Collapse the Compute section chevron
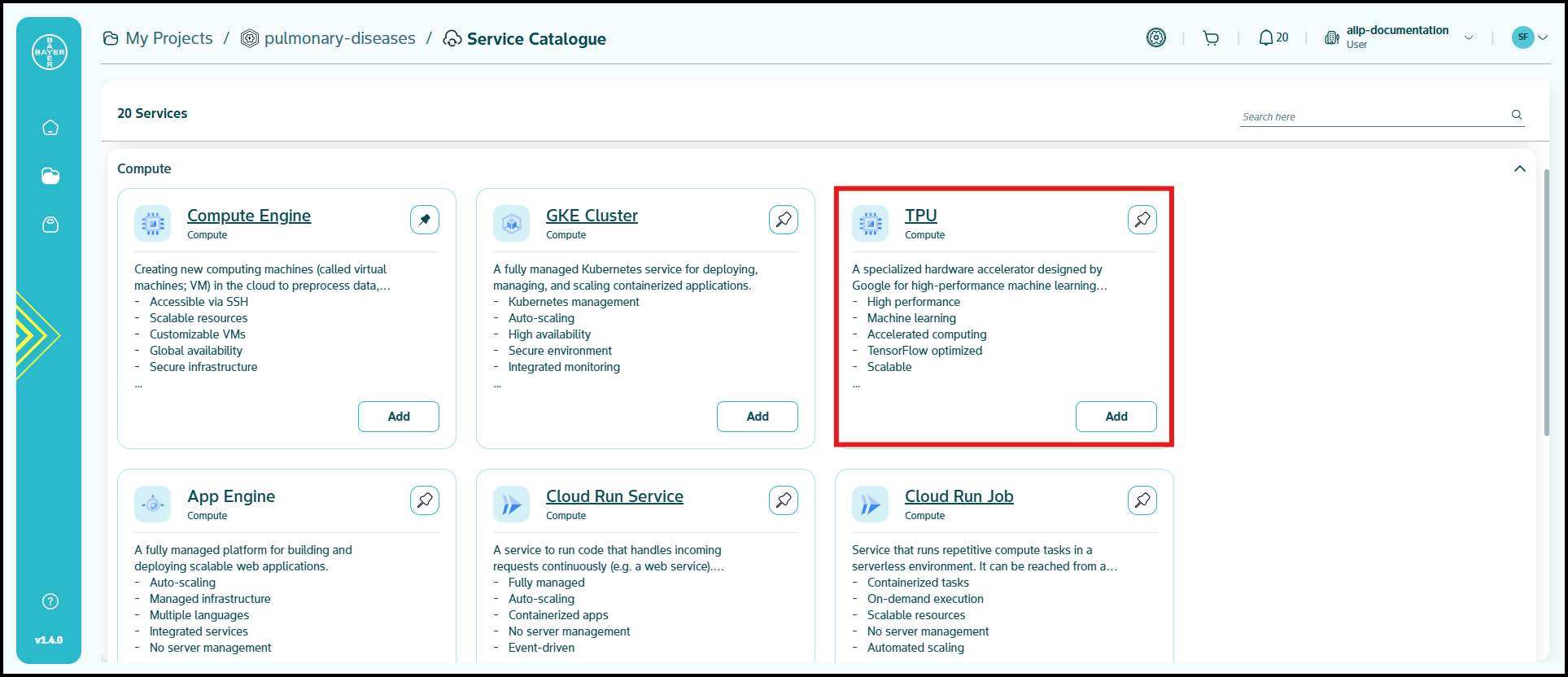 click(x=1519, y=169)
